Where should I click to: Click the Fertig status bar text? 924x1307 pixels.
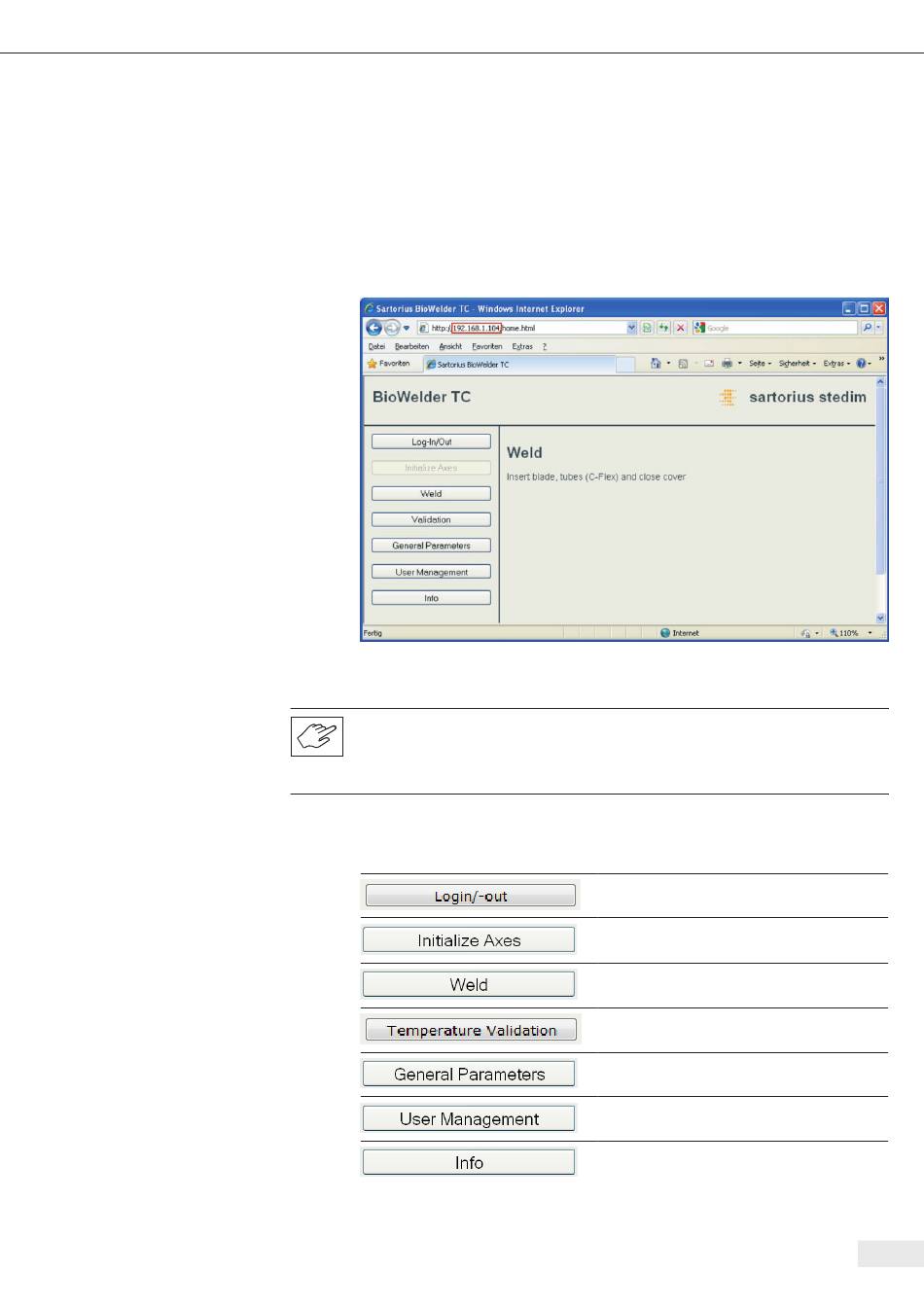373,633
